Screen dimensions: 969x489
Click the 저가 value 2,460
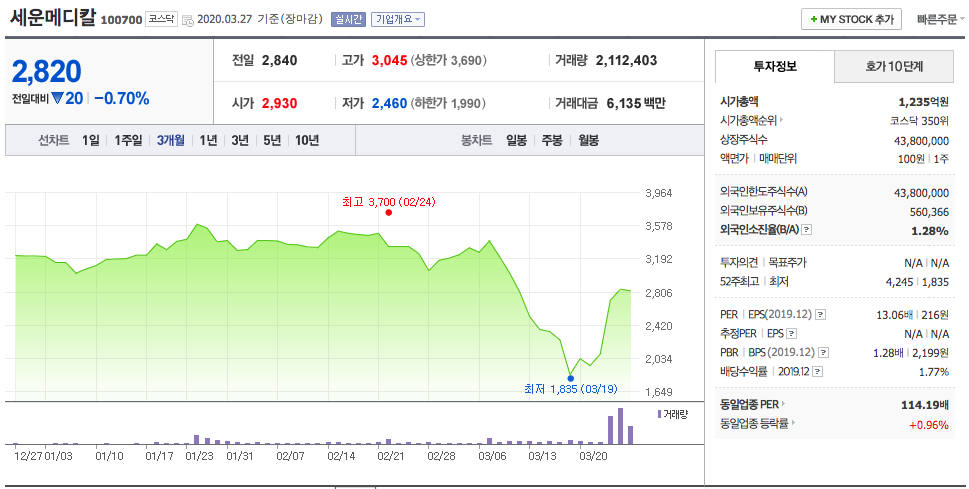click(x=389, y=103)
